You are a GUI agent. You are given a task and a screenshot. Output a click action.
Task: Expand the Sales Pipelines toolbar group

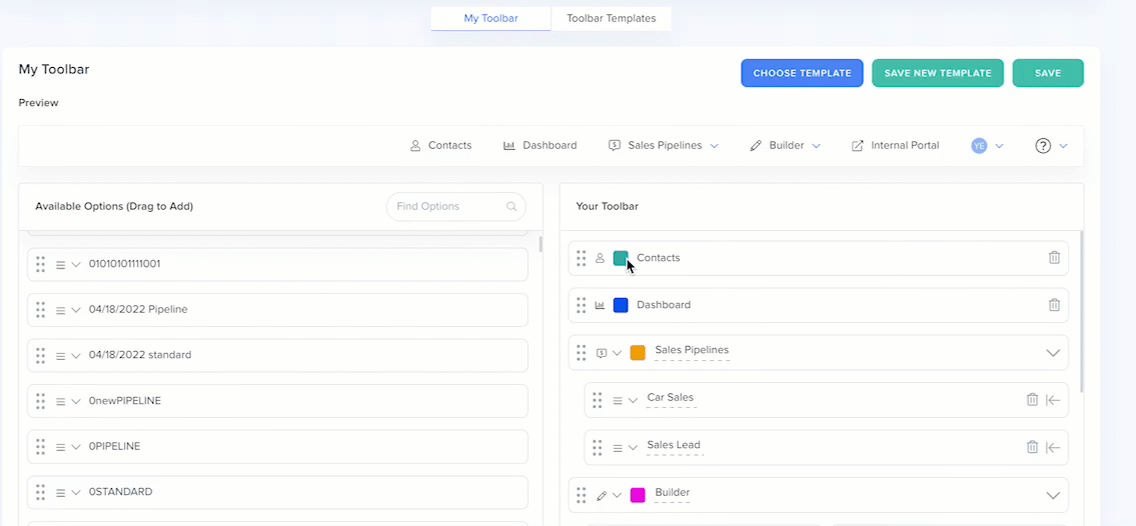point(1052,353)
